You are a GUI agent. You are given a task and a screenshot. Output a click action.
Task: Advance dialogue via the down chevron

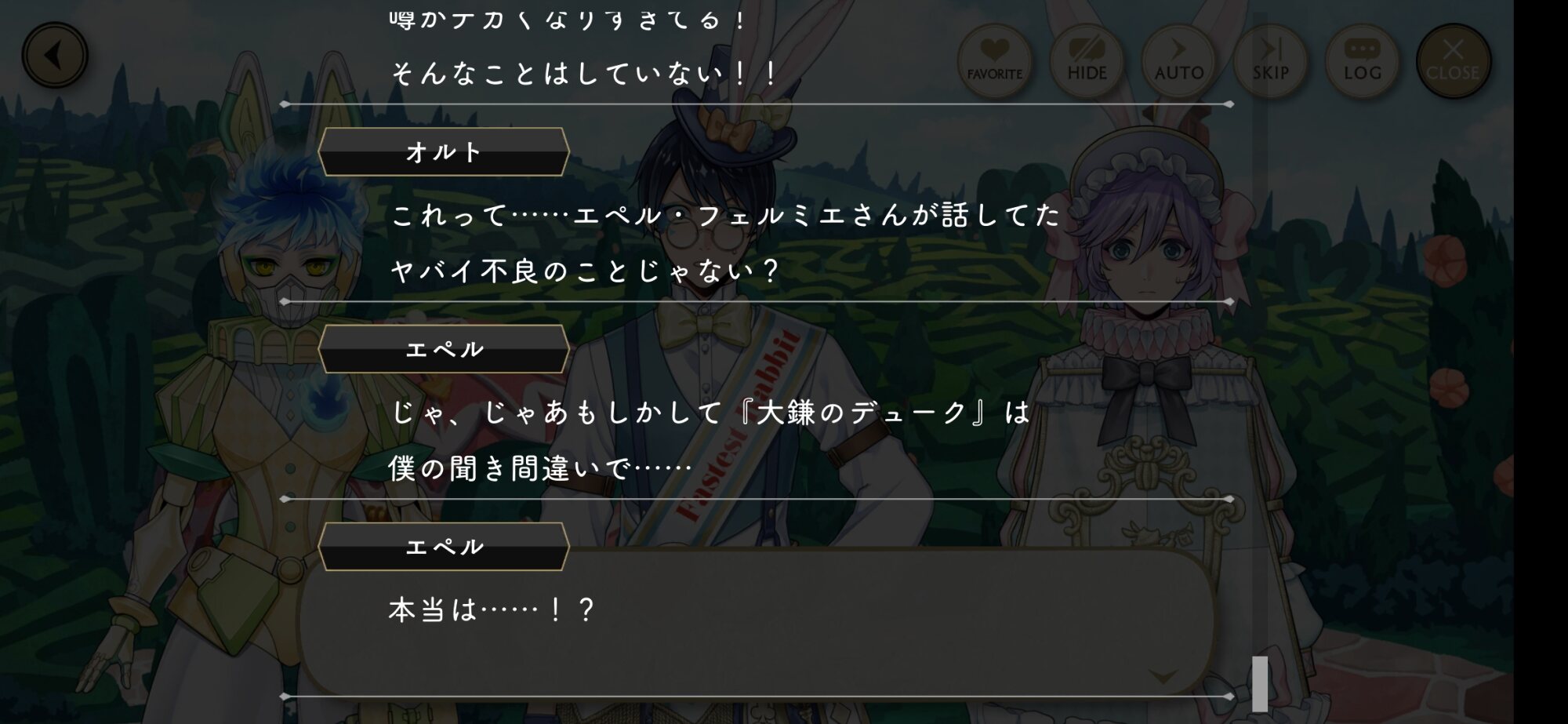click(1163, 675)
